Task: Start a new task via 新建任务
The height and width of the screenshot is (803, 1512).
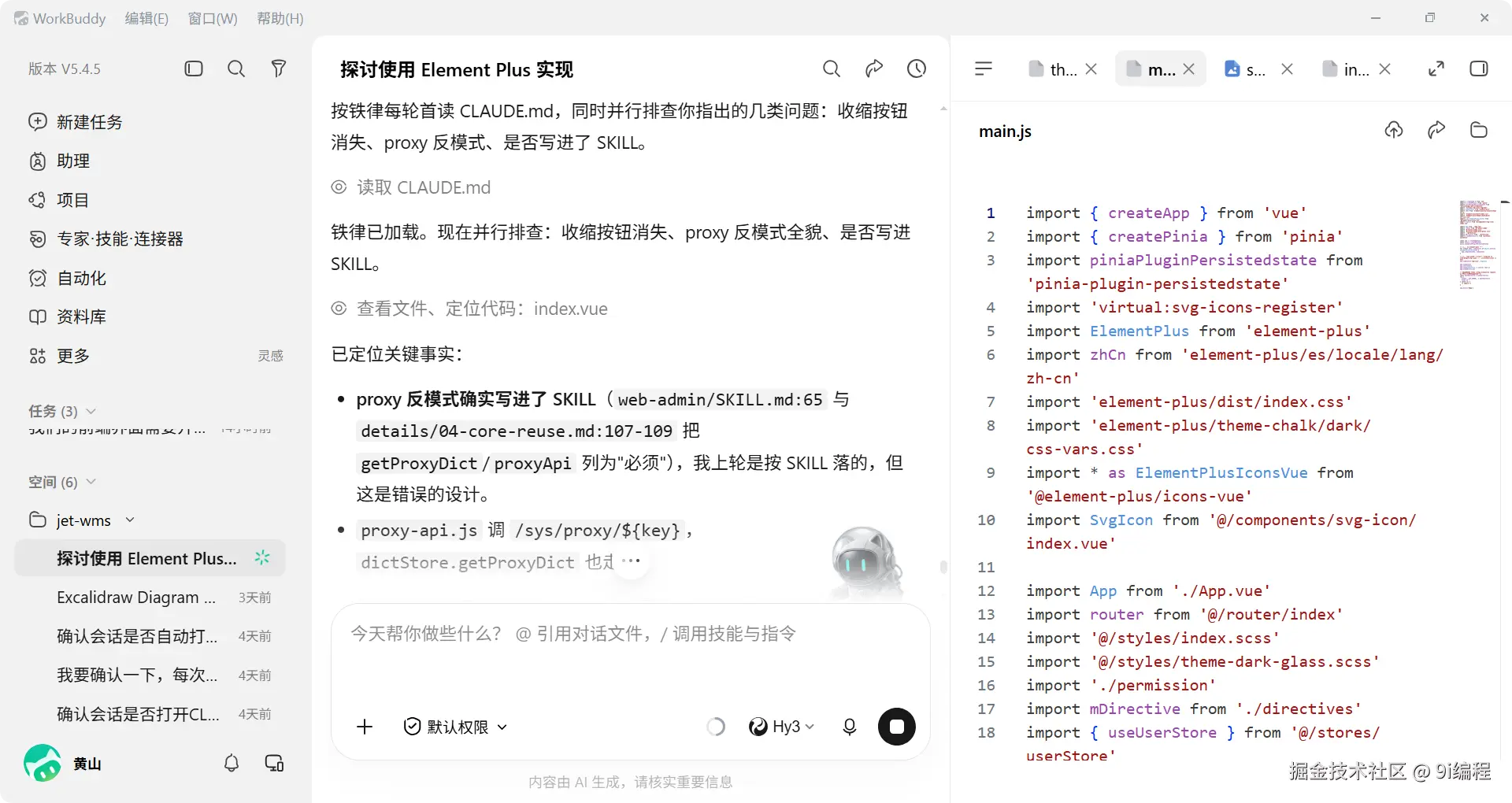Action: [76, 122]
